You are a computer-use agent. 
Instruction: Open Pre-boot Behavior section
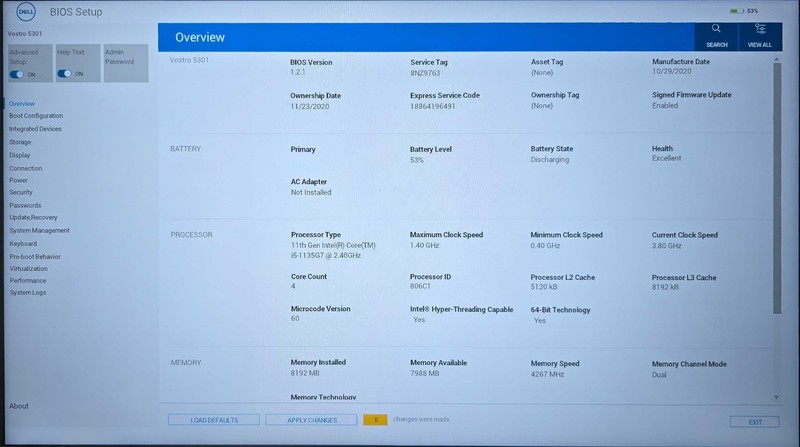[x=35, y=257]
